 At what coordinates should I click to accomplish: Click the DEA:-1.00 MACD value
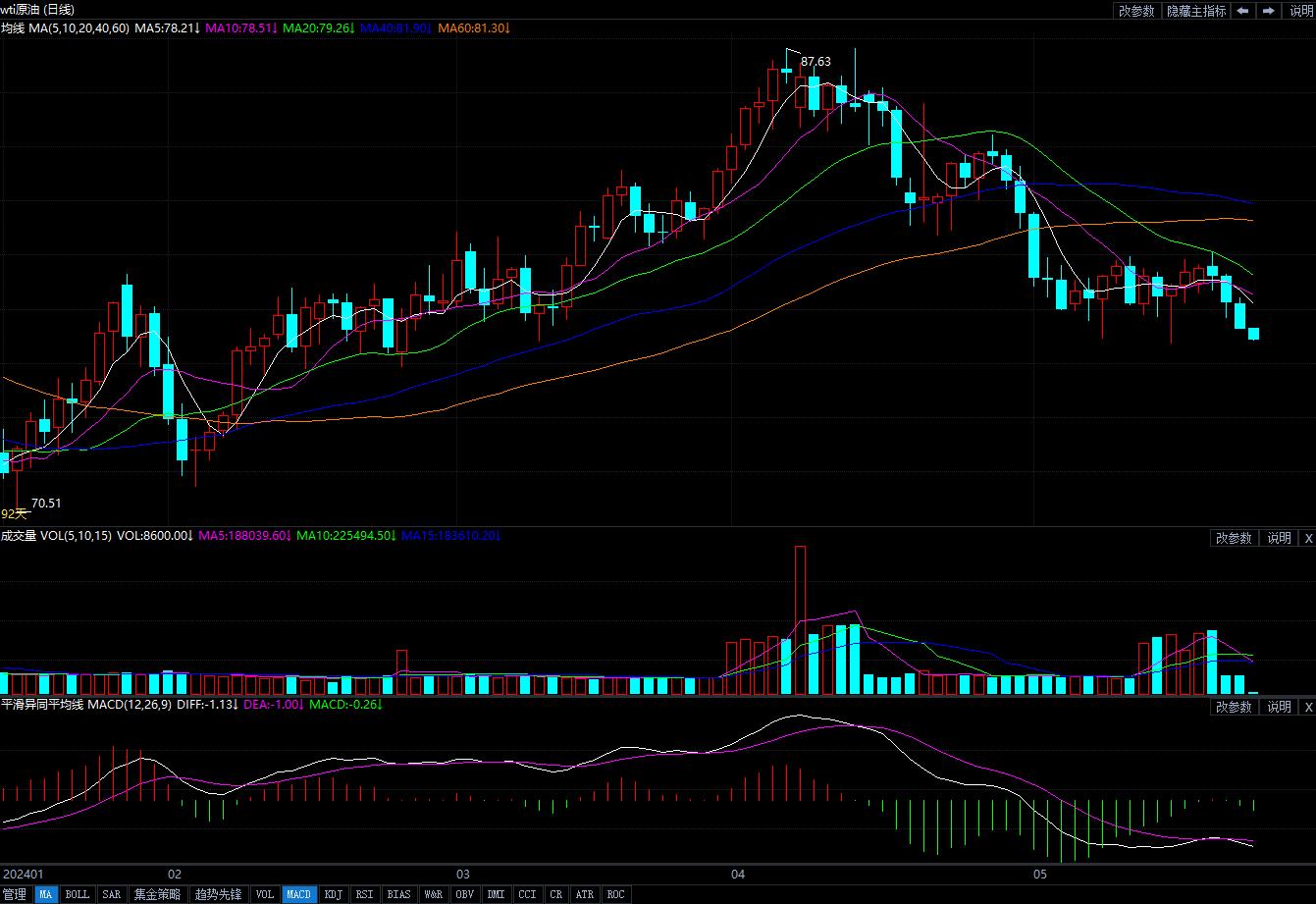pos(273,705)
